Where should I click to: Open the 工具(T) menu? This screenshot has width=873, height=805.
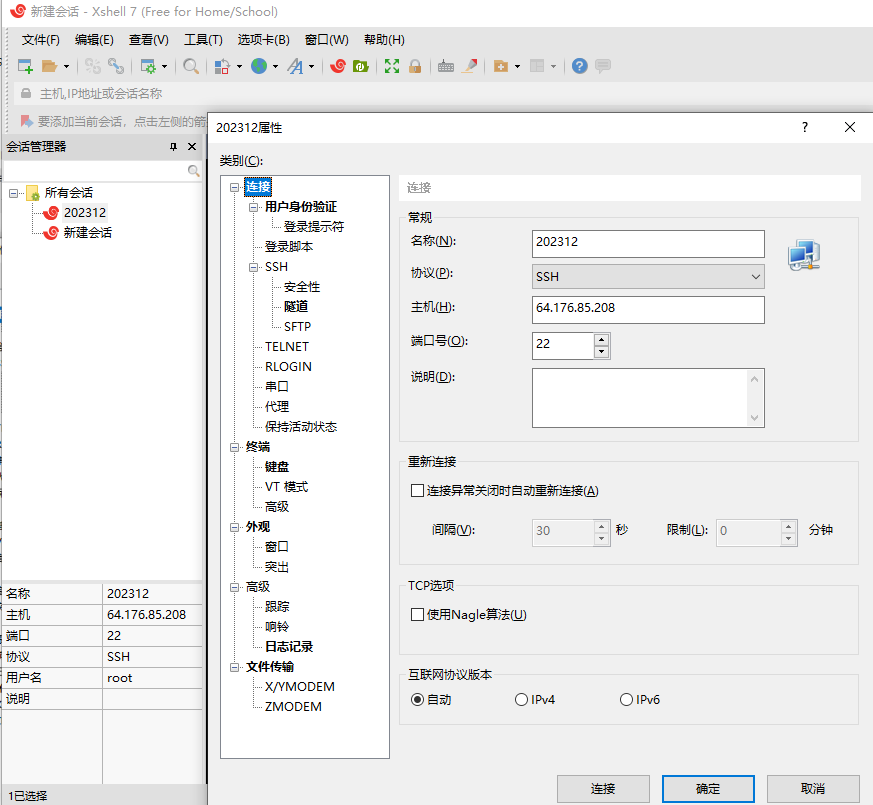[203, 40]
